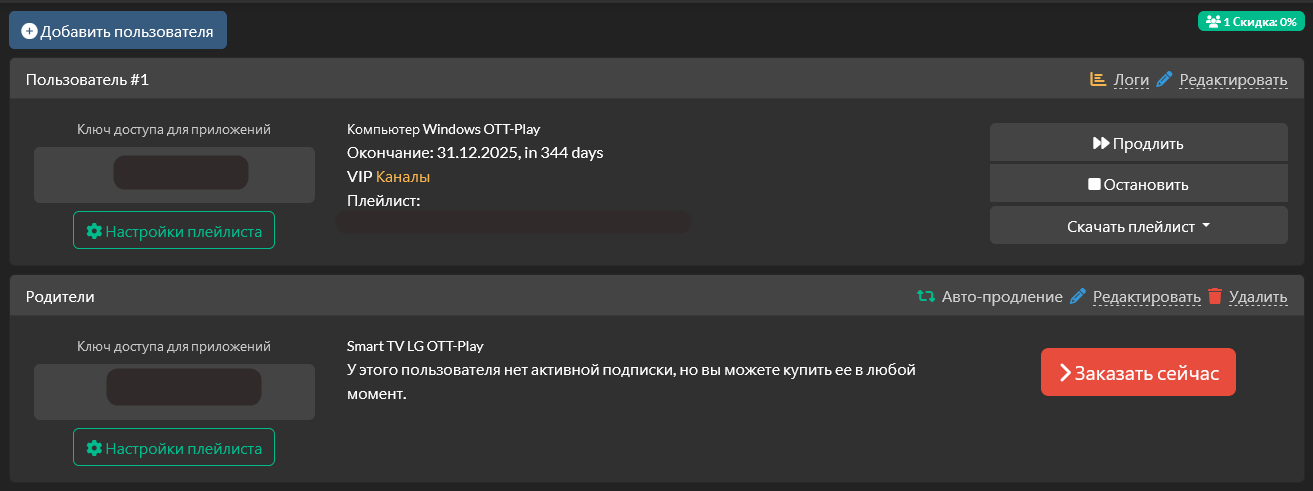Click the Авто-продление arrows icon
1313x491 pixels.
[x=926, y=296]
